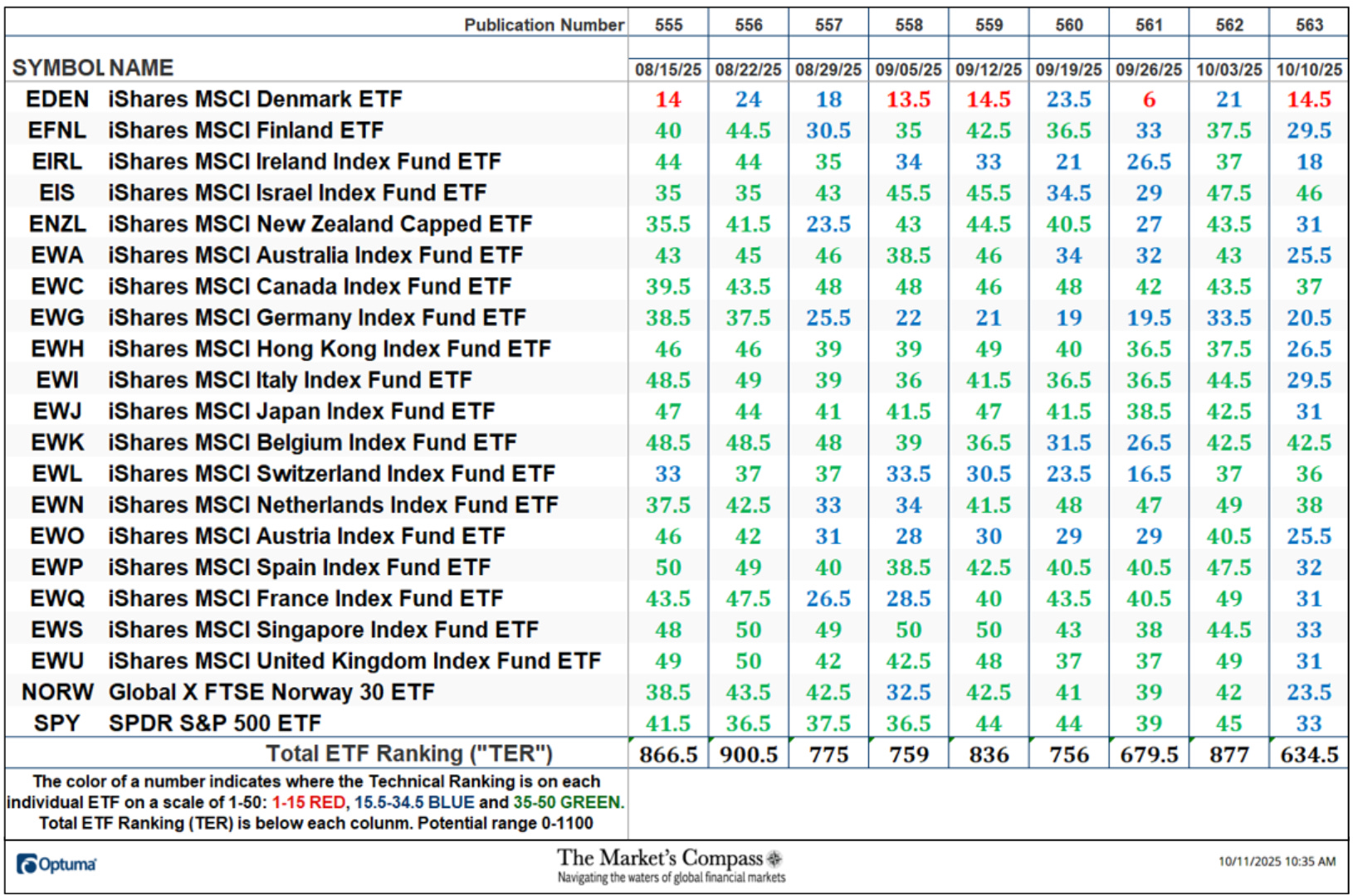The height and width of the screenshot is (896, 1353).
Task: Click the 15.5-34.5 BLUE legend text
Action: coord(414,802)
